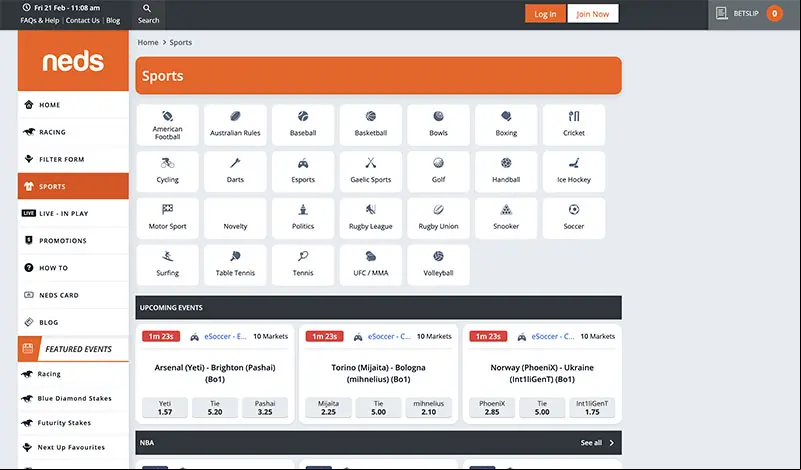This screenshot has height=470, width=801.
Task: Select the Gaelic Sports tile
Action: coord(370,172)
